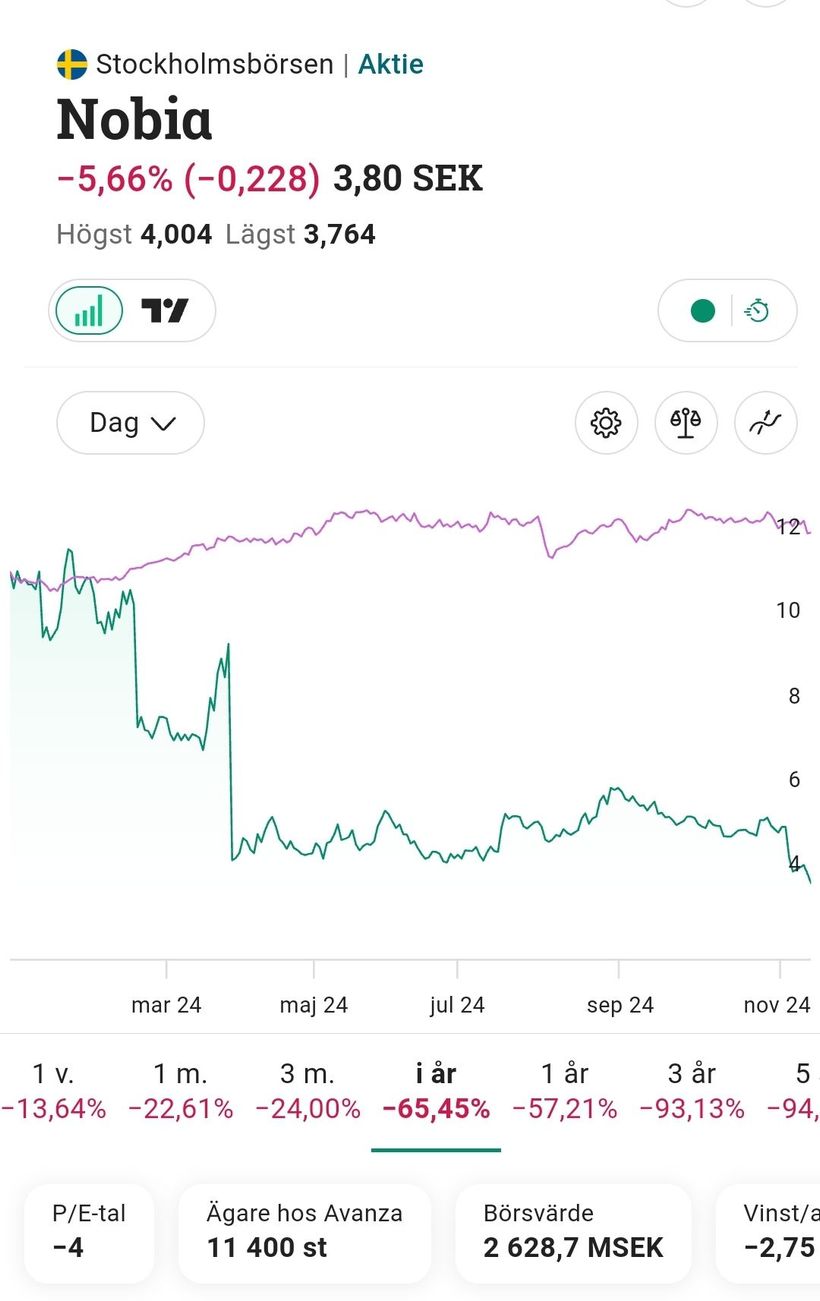This screenshot has width=820, height=1301.
Task: Open the technical indicators icon
Action: 765,423
